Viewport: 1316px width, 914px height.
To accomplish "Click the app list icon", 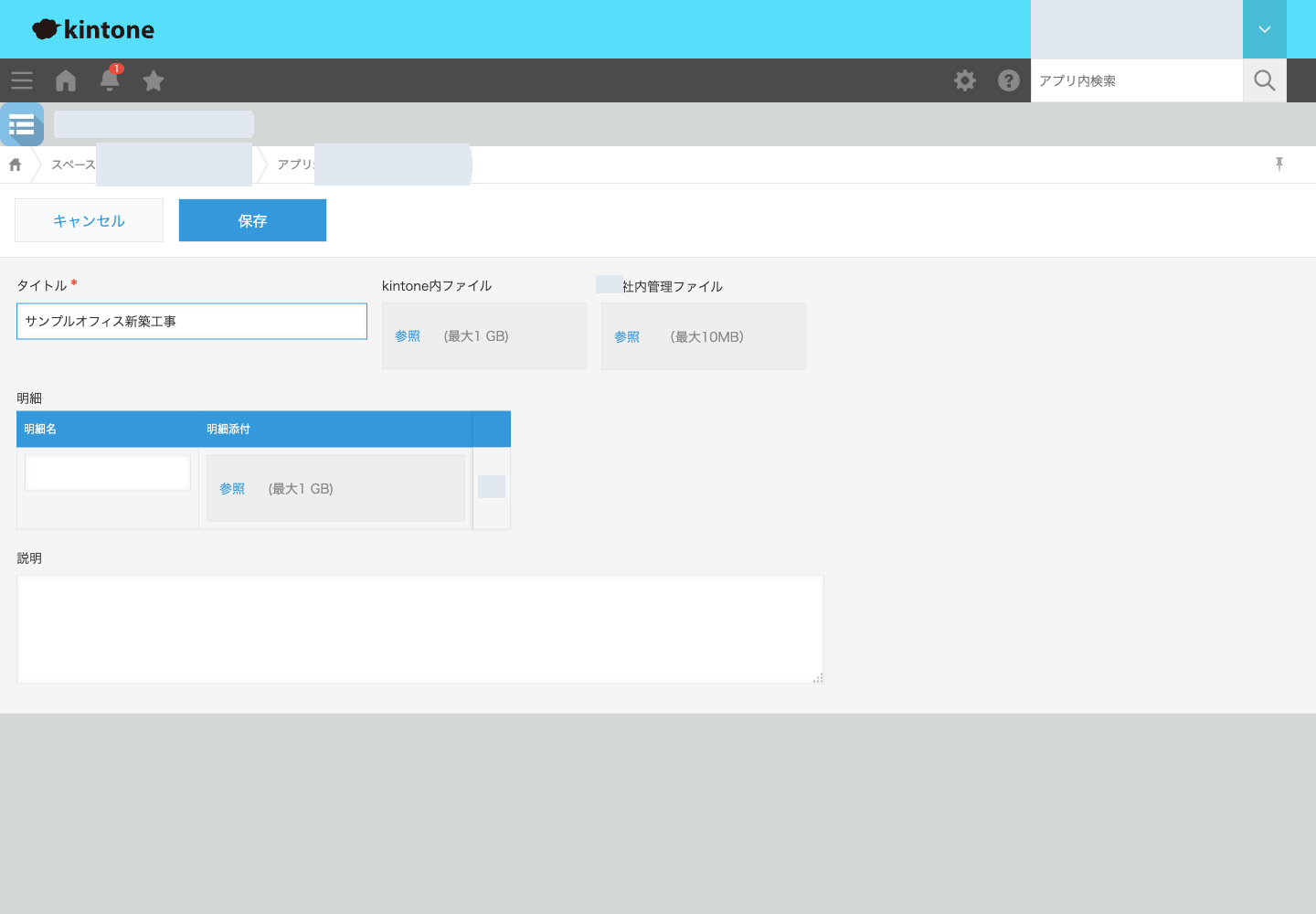I will click(x=22, y=124).
